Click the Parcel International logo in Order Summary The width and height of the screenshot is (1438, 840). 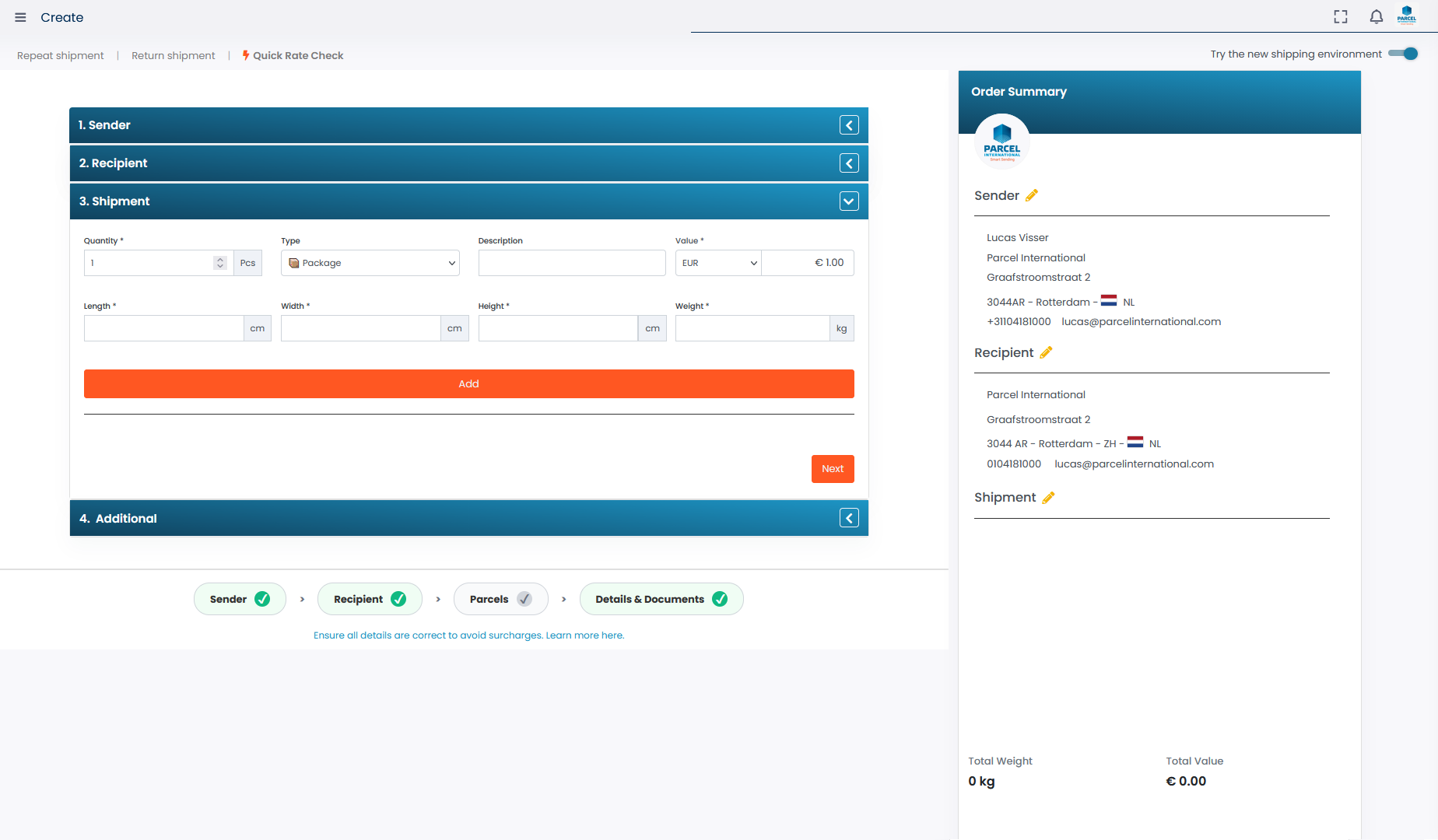[1002, 142]
